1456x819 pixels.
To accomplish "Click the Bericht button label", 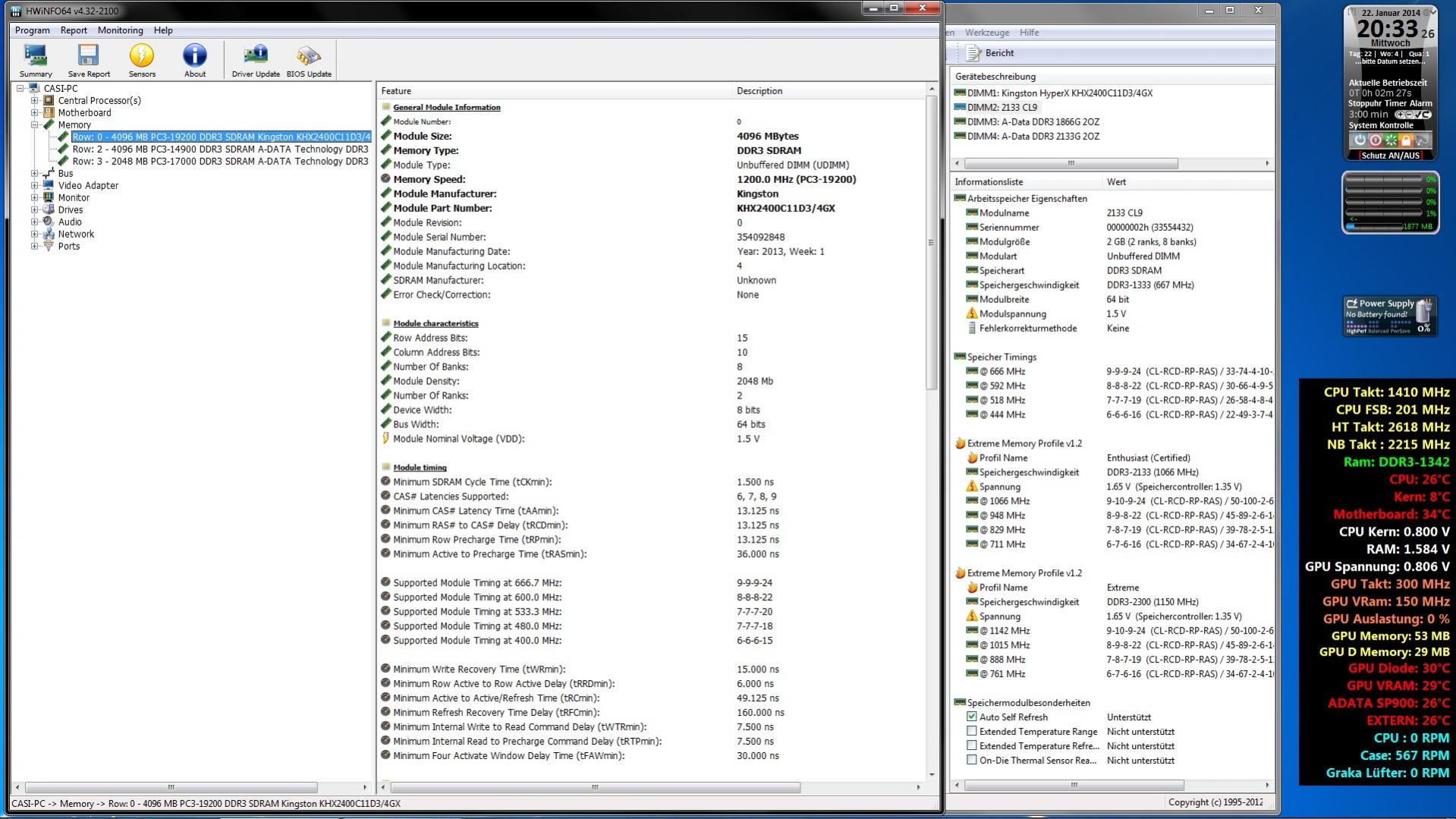I will [x=999, y=53].
